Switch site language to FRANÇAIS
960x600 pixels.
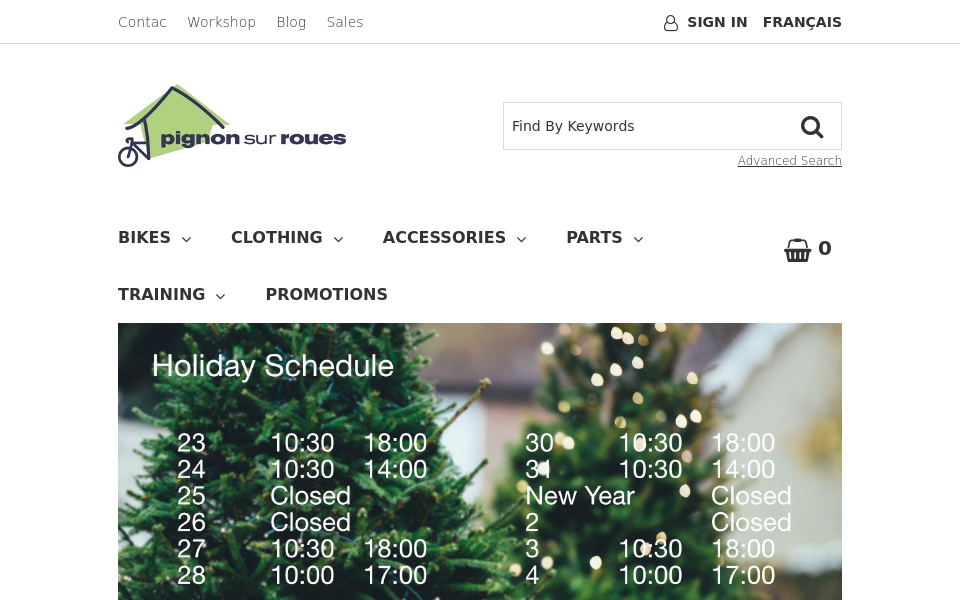pos(802,22)
